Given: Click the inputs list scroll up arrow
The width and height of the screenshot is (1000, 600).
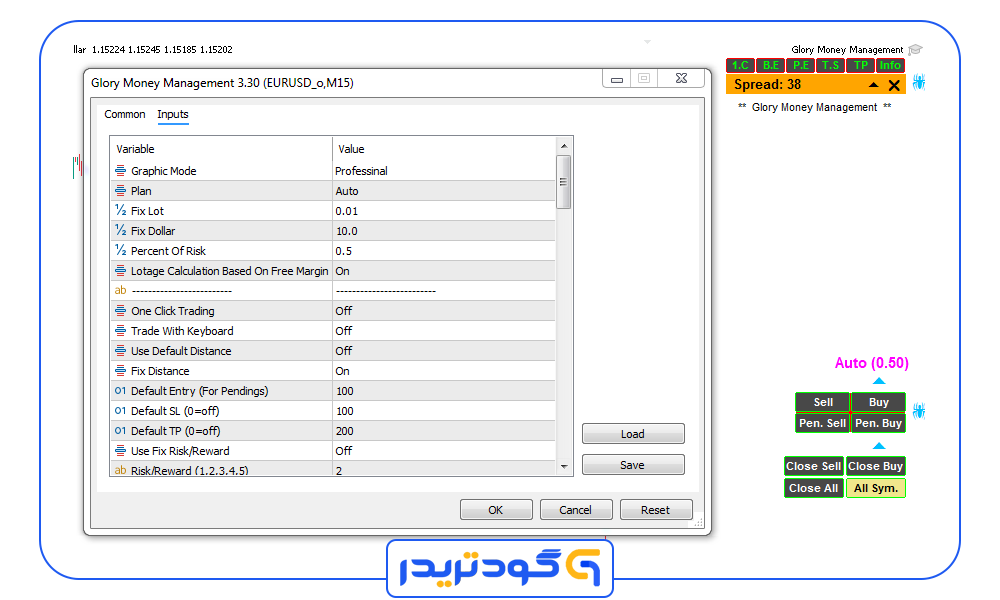Looking at the screenshot, I should click(564, 146).
